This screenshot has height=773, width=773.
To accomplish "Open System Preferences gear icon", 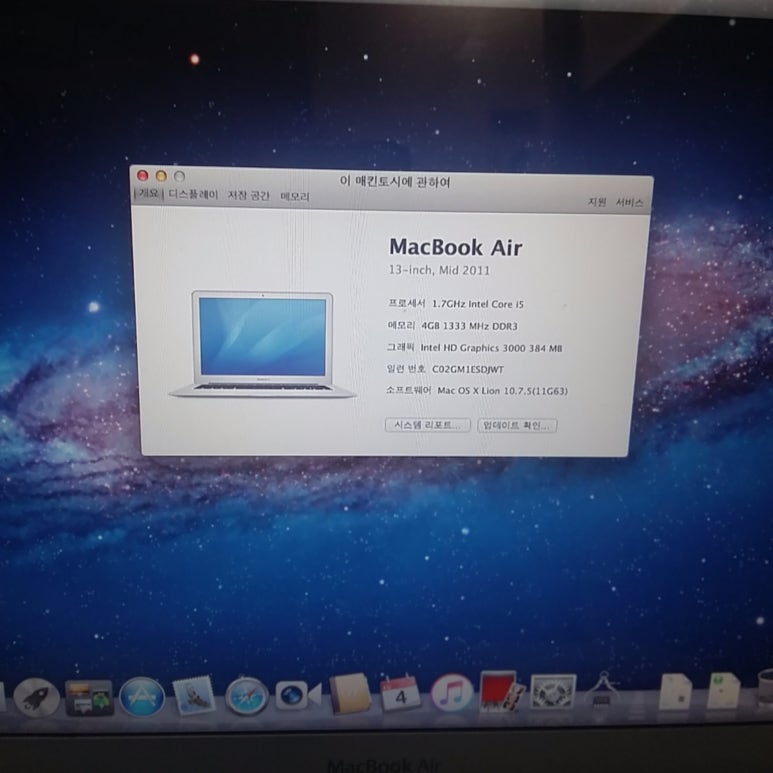I will point(553,691).
